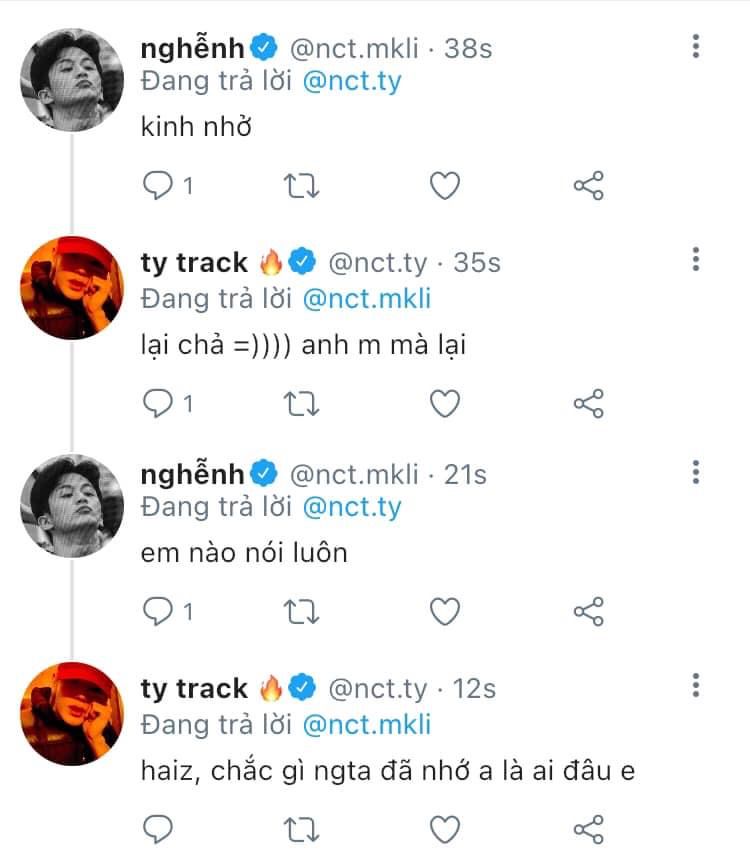Like the "kinh nhở" tweet
The image size is (750, 861).
(444, 186)
